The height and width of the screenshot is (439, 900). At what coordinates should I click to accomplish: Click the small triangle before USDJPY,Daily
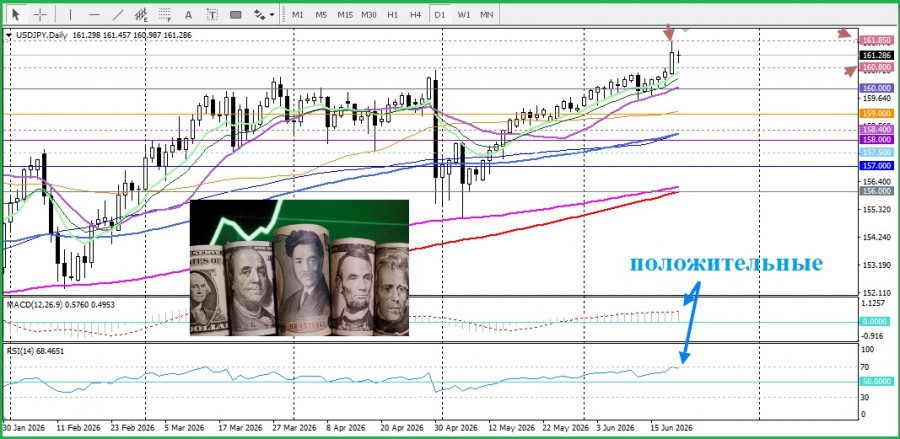click(x=8, y=36)
